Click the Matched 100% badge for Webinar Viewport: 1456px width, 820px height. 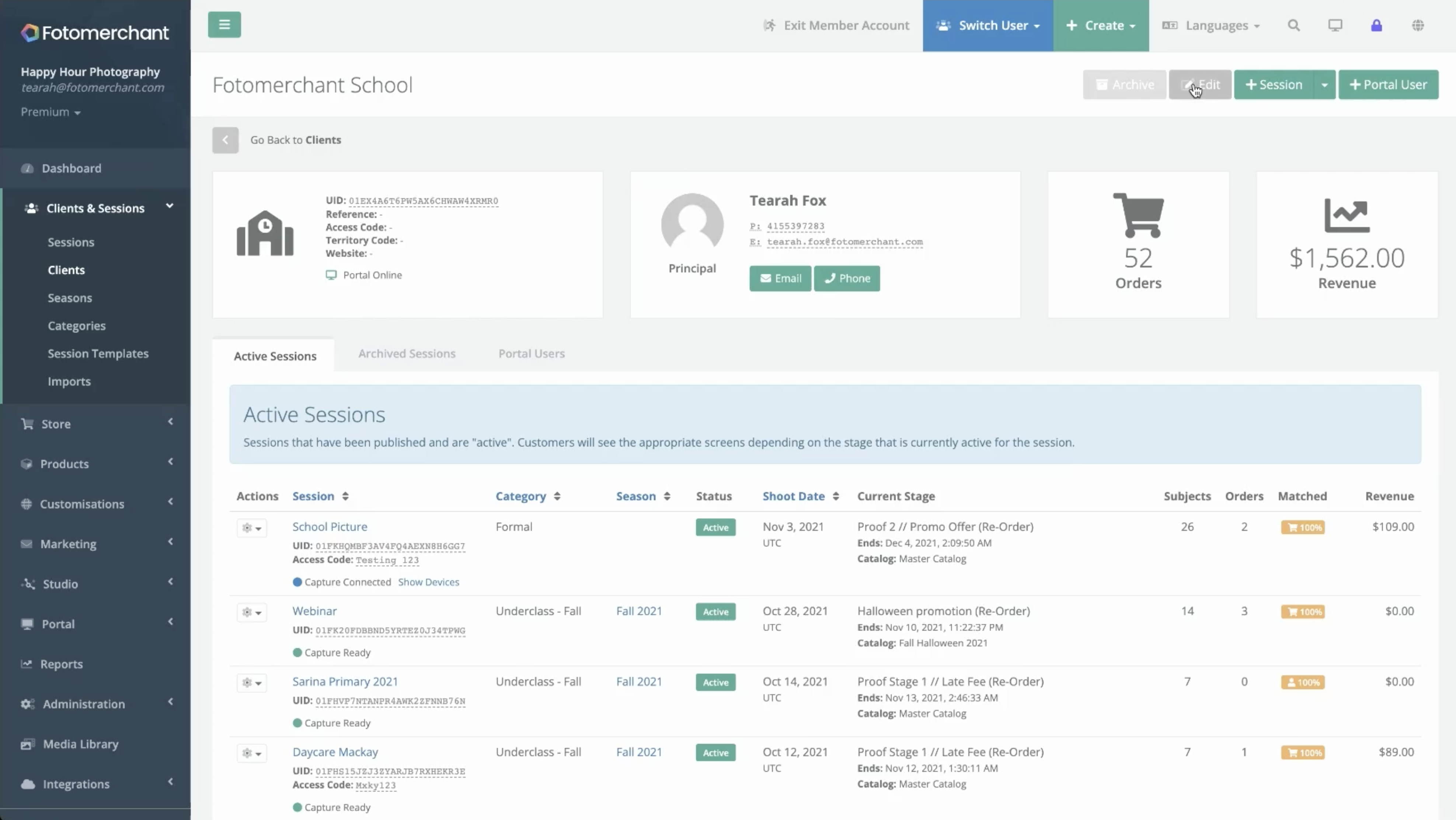1303,612
